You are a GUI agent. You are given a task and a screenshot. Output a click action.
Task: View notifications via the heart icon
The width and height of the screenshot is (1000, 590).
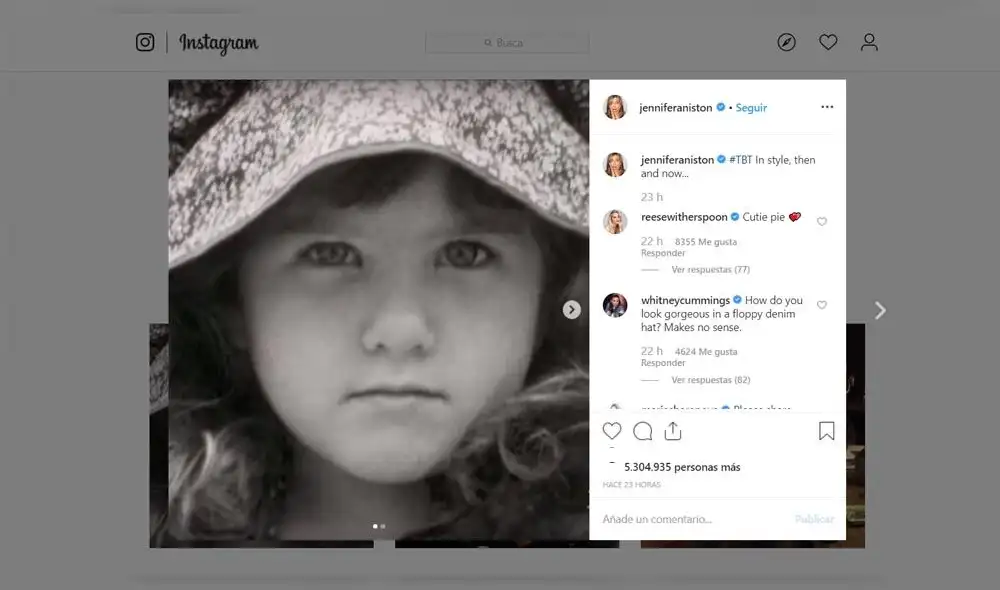(x=827, y=42)
